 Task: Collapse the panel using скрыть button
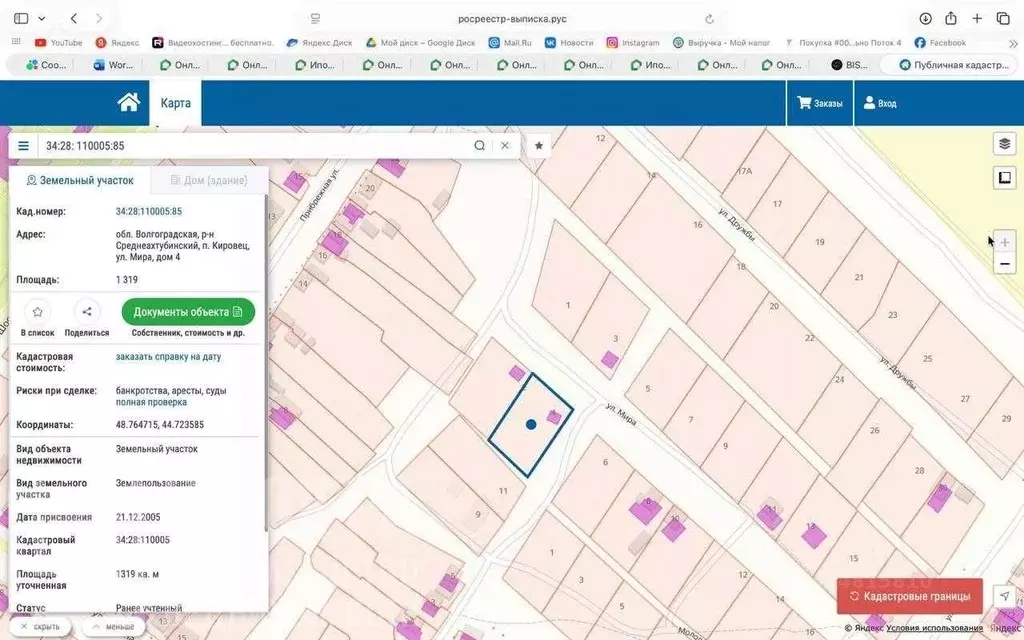[40, 627]
